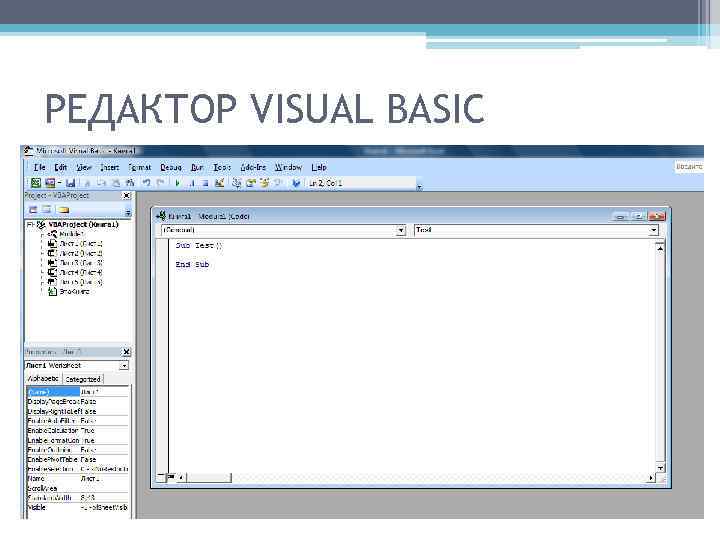Open the Tools menu
This screenshot has height=540, width=720.
coord(222,167)
